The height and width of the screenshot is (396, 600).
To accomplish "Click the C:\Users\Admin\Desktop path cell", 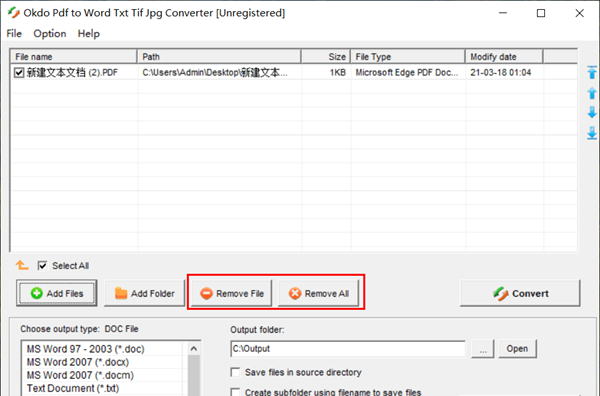I will [x=215, y=72].
